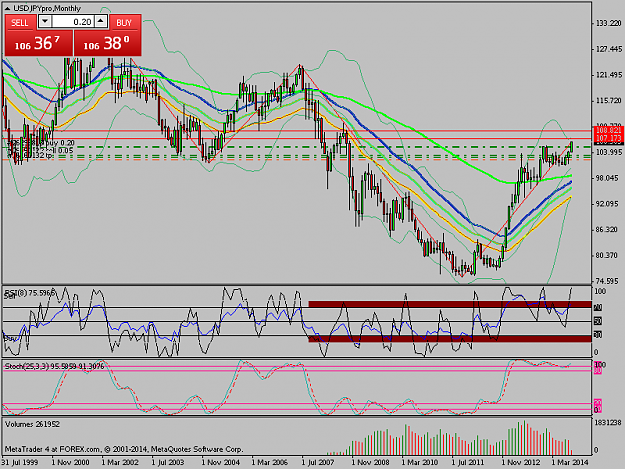The width and height of the screenshot is (625, 469).
Task: Click the 92.095 price scale label
Action: click(607, 204)
